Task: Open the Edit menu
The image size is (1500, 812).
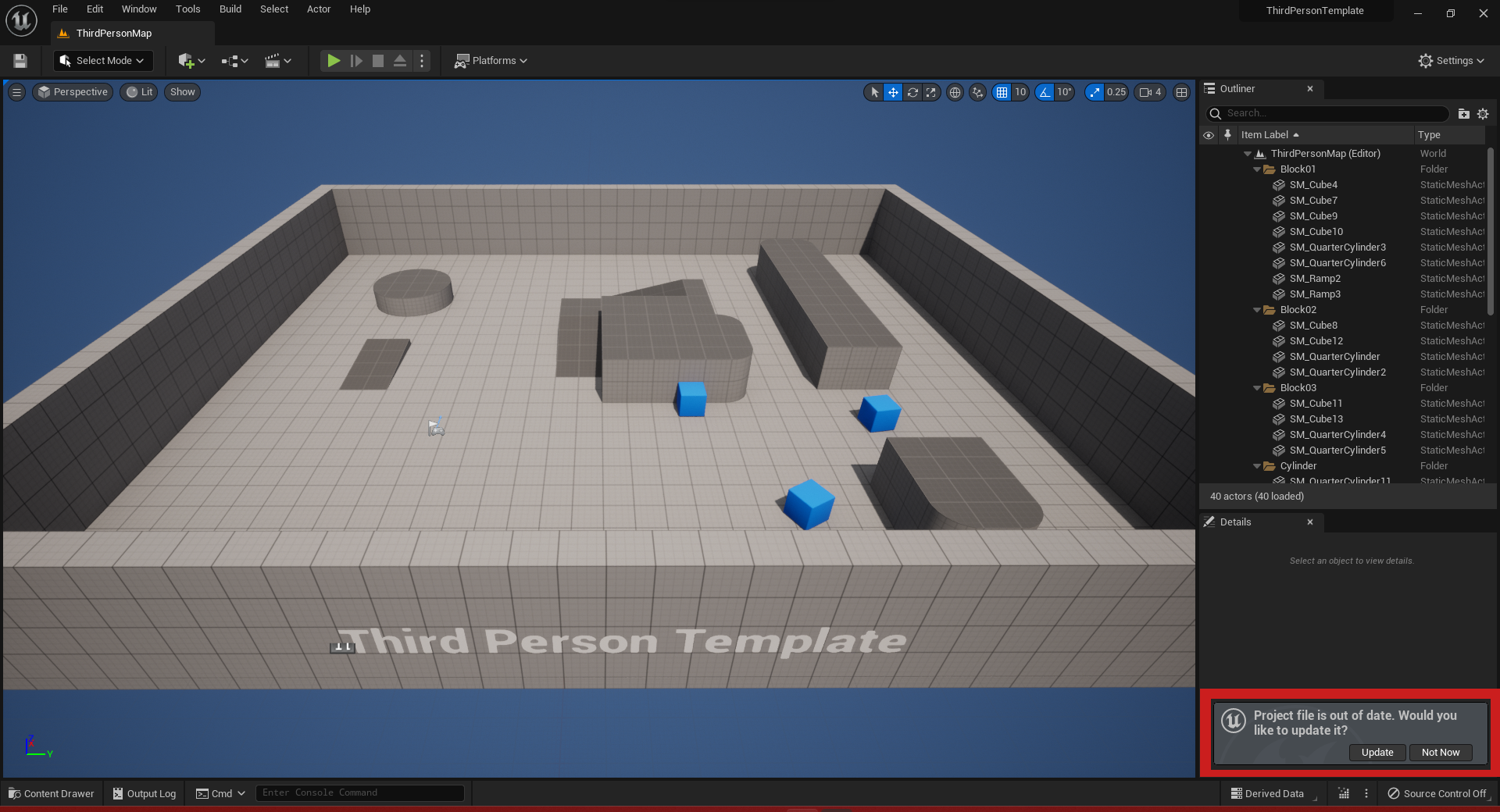Action: (x=95, y=9)
